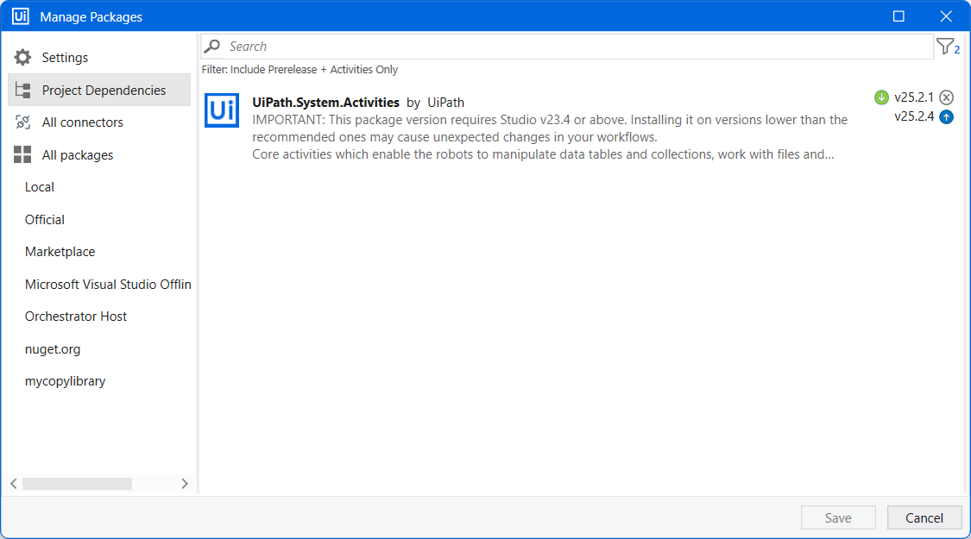Click into the Search packages field
This screenshot has width=971, height=539.
[x=567, y=46]
